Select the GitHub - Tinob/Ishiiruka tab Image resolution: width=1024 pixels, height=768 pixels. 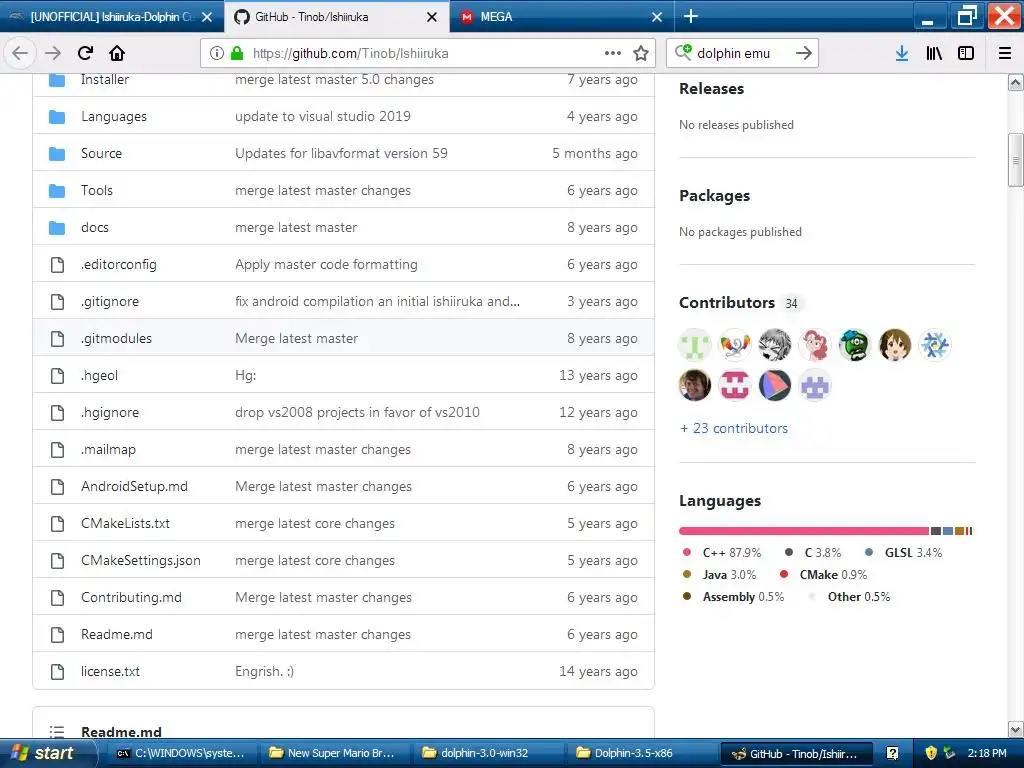click(x=336, y=16)
